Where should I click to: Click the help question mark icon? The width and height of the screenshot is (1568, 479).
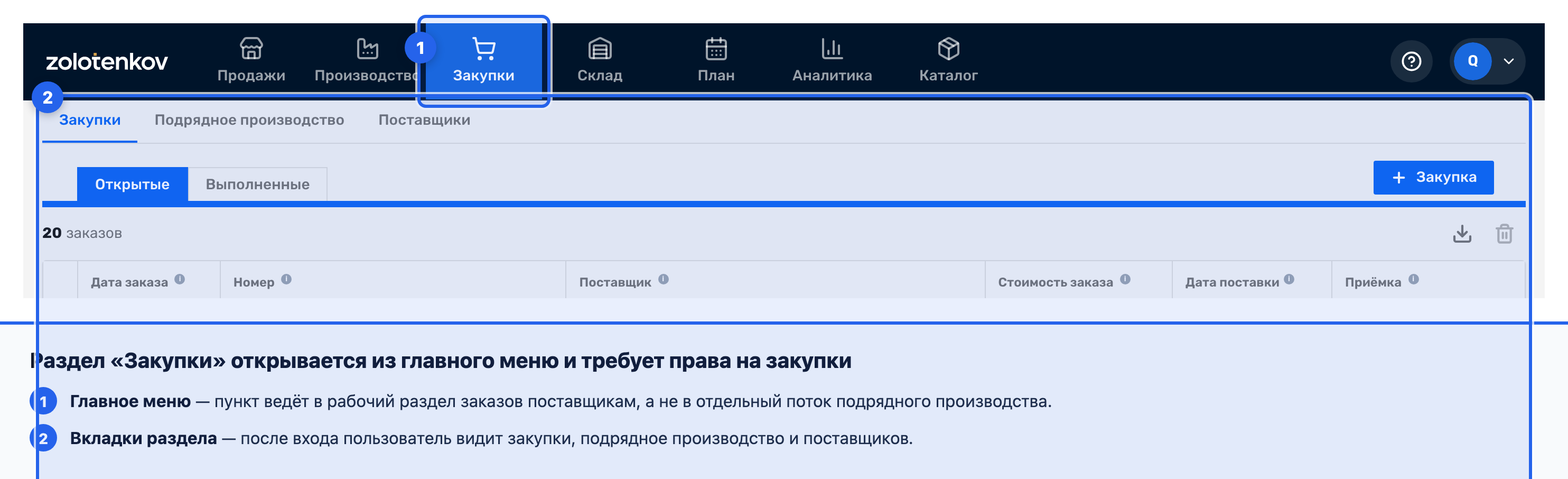coord(1411,61)
